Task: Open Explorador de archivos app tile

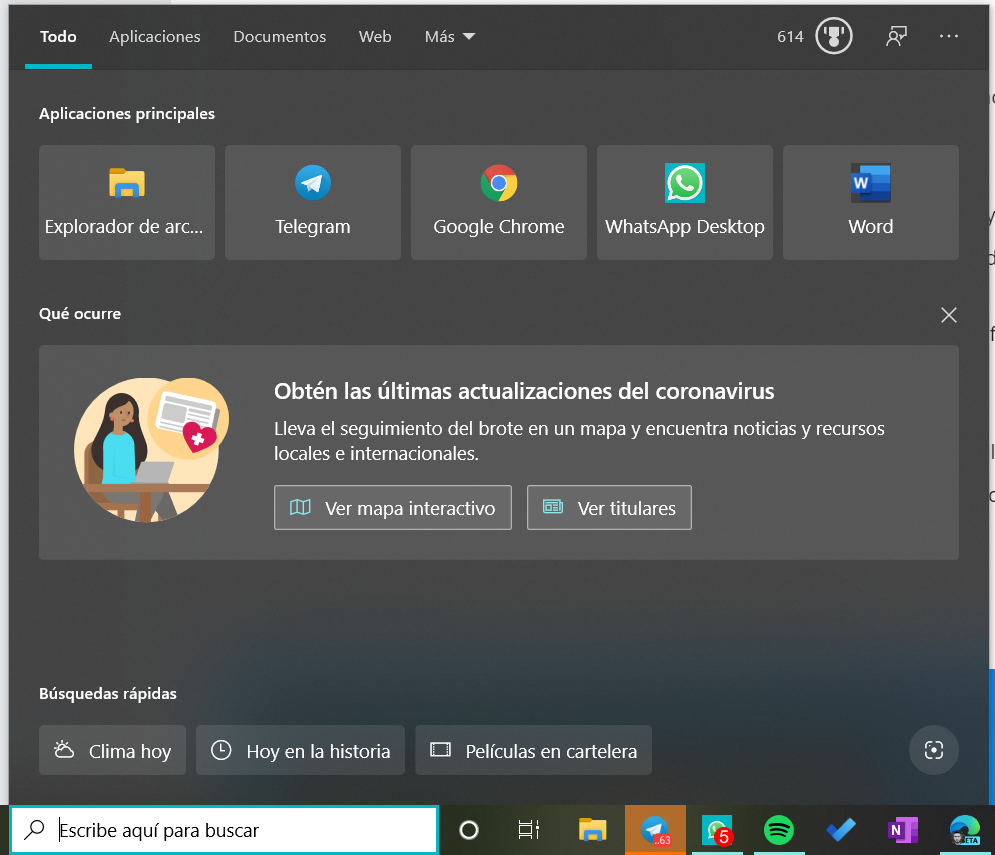Action: coord(127,202)
